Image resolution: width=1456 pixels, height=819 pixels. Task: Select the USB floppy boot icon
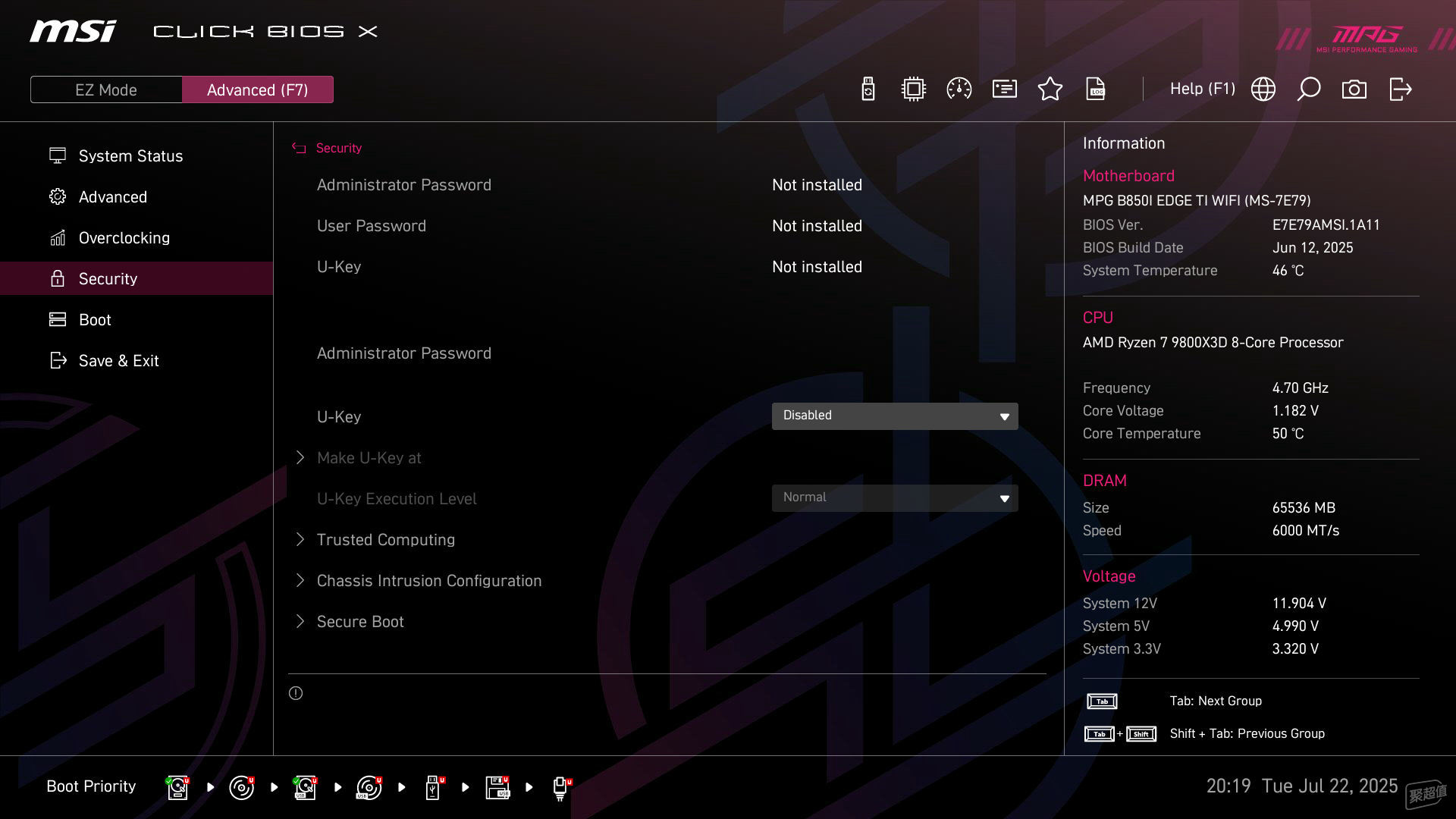click(497, 787)
